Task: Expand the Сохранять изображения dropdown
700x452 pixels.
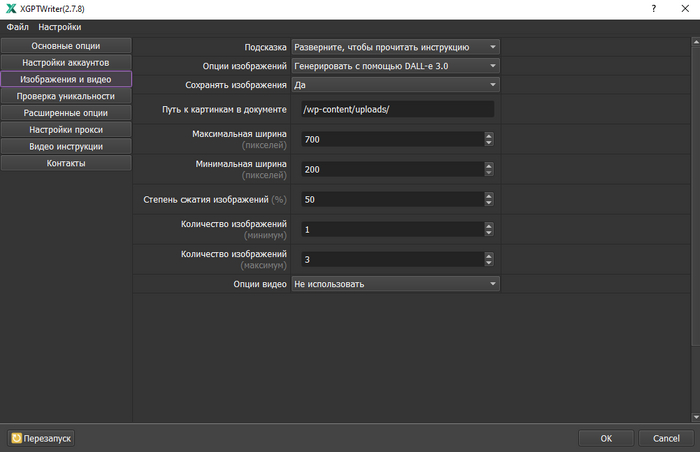Action: pos(395,85)
